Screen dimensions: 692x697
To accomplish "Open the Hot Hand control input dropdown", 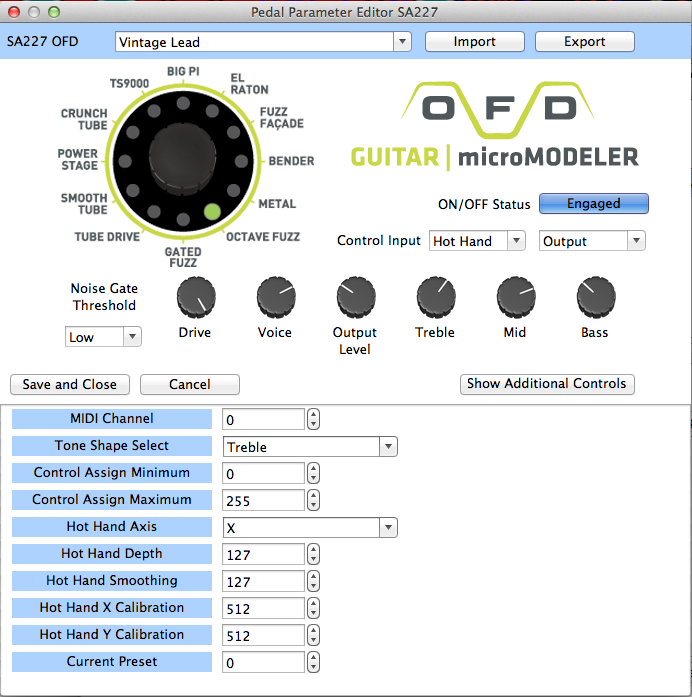I will [477, 241].
